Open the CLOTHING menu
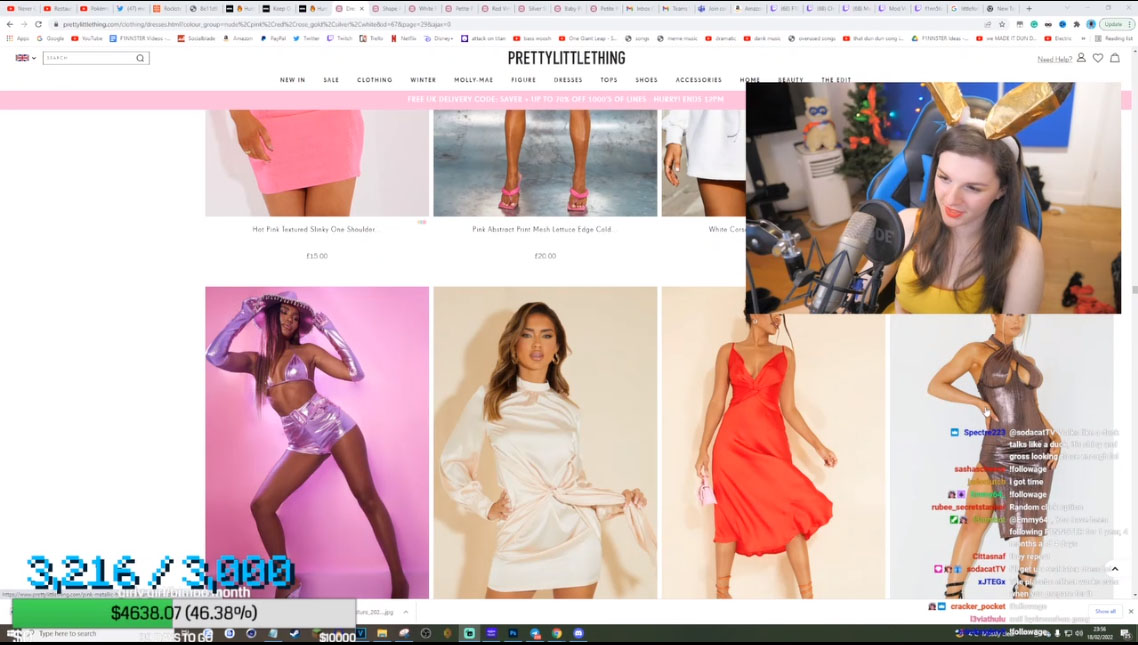This screenshot has height=645, width=1138. point(374,80)
